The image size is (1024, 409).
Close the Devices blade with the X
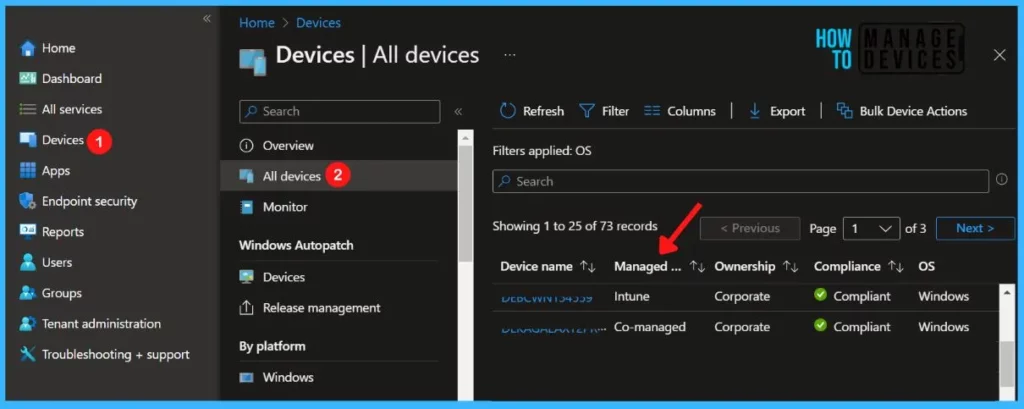pos(999,55)
